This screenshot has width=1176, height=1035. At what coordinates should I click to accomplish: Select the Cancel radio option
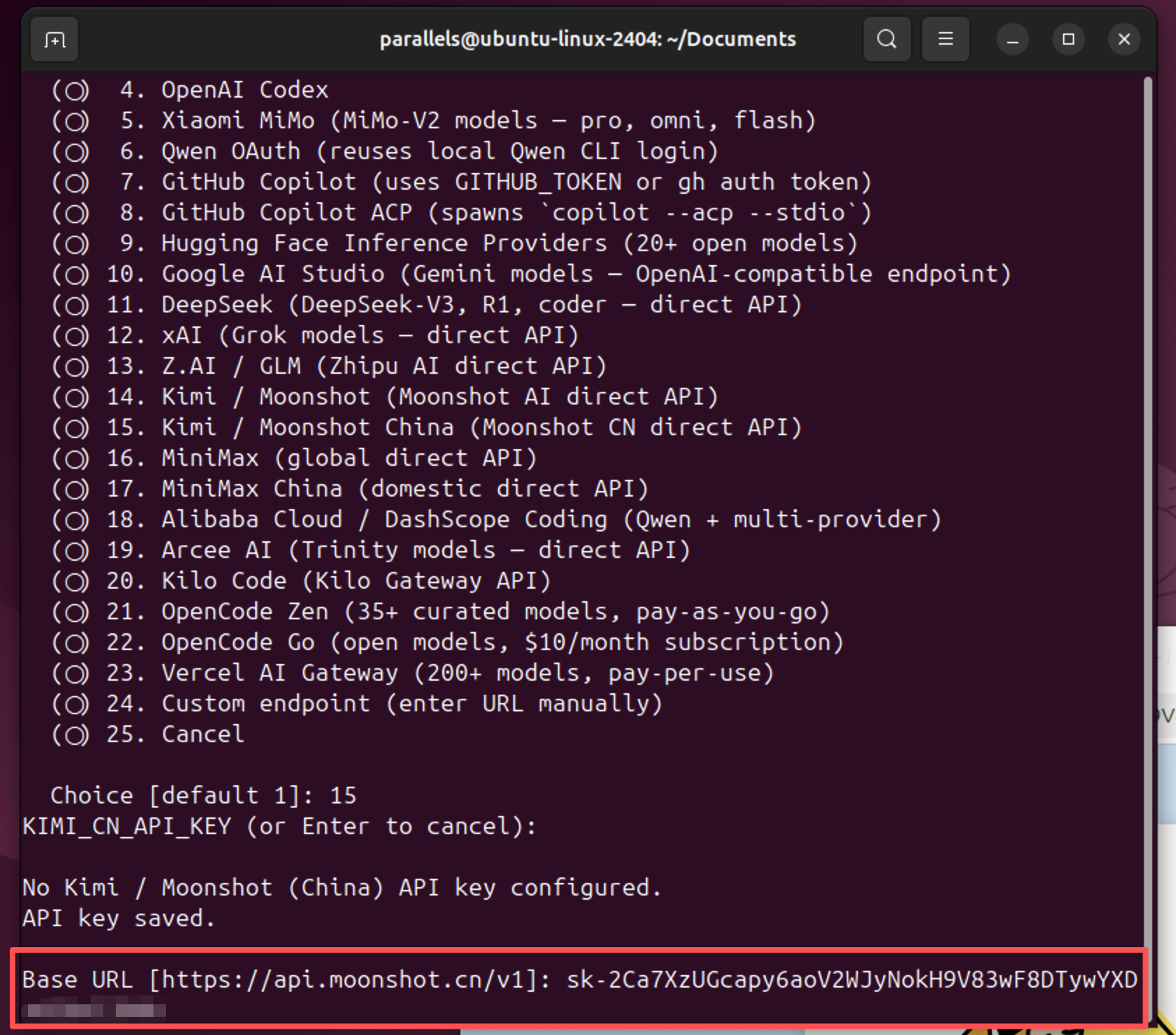[x=71, y=735]
